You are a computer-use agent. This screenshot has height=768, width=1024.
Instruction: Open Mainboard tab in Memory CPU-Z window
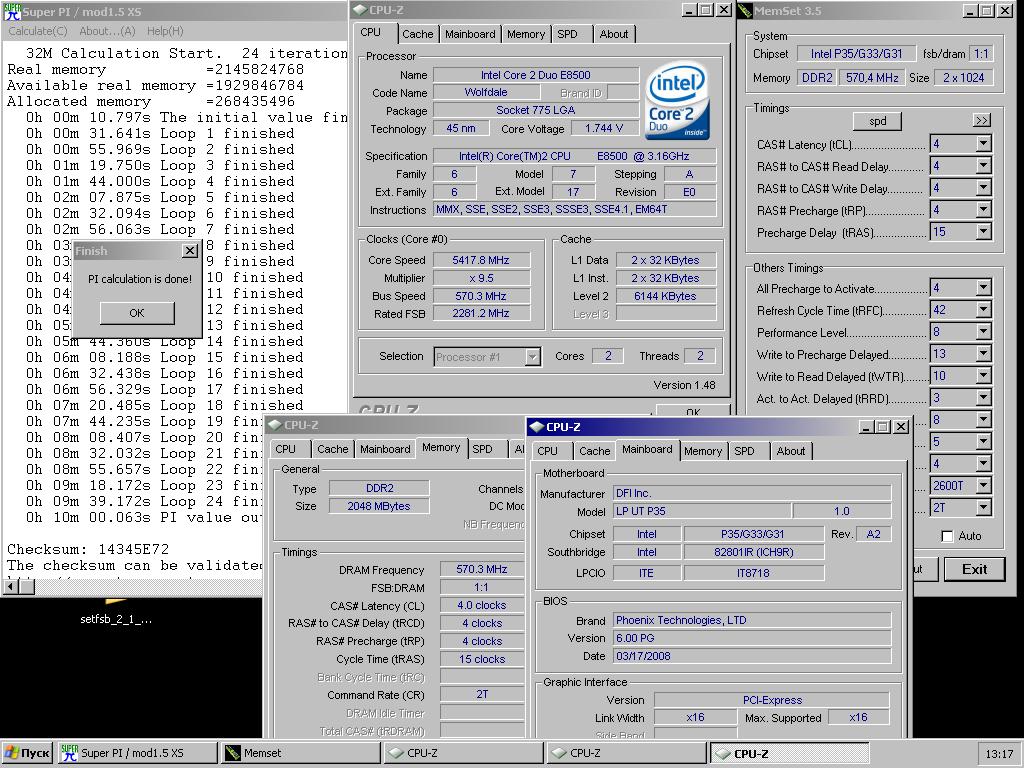pos(385,449)
